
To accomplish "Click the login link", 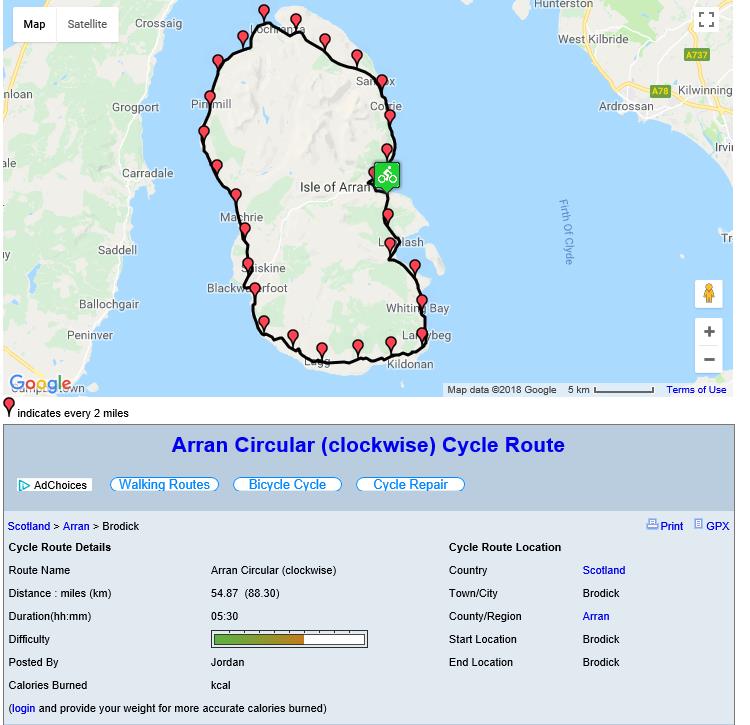I will pyautogui.click(x=22, y=708).
